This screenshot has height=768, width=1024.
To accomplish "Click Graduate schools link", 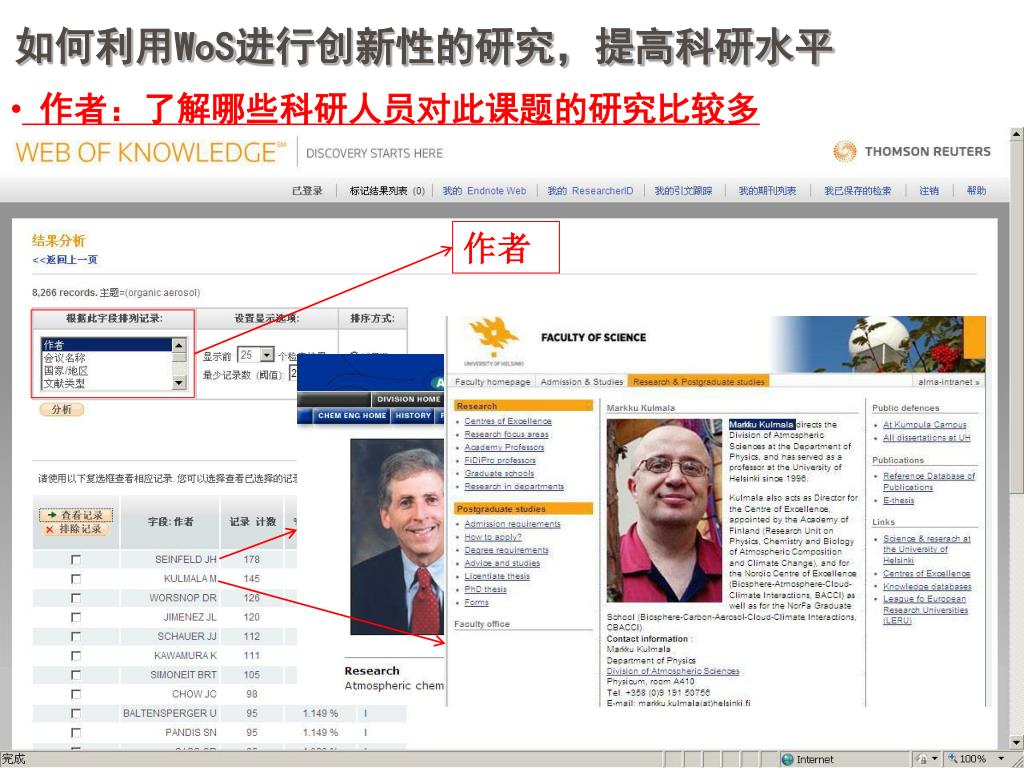I will tap(499, 473).
